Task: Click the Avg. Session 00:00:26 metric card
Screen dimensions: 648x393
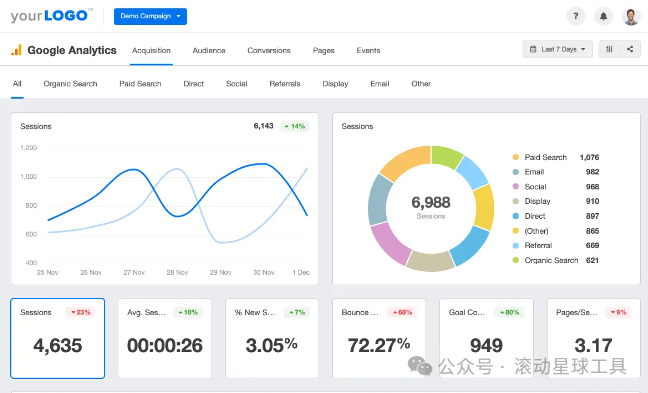Action: 165,338
